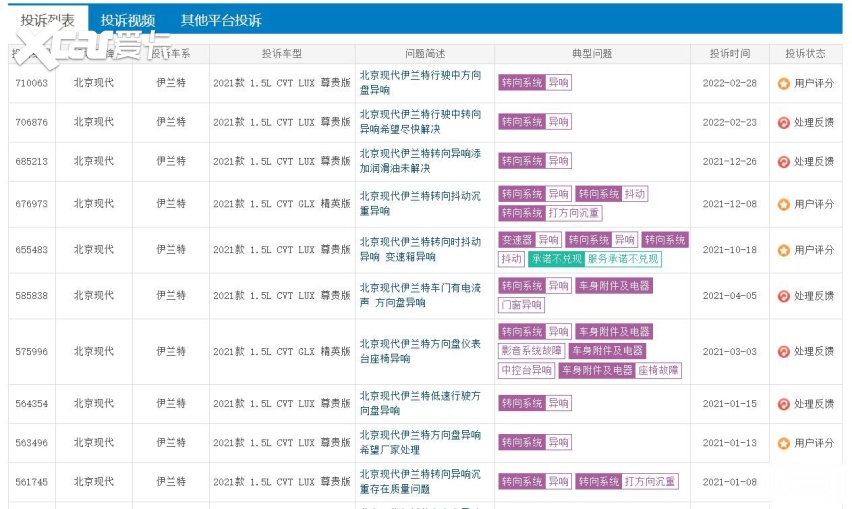Click 座椅故障 tag in row 575996
This screenshot has height=509, width=852.
pos(659,370)
